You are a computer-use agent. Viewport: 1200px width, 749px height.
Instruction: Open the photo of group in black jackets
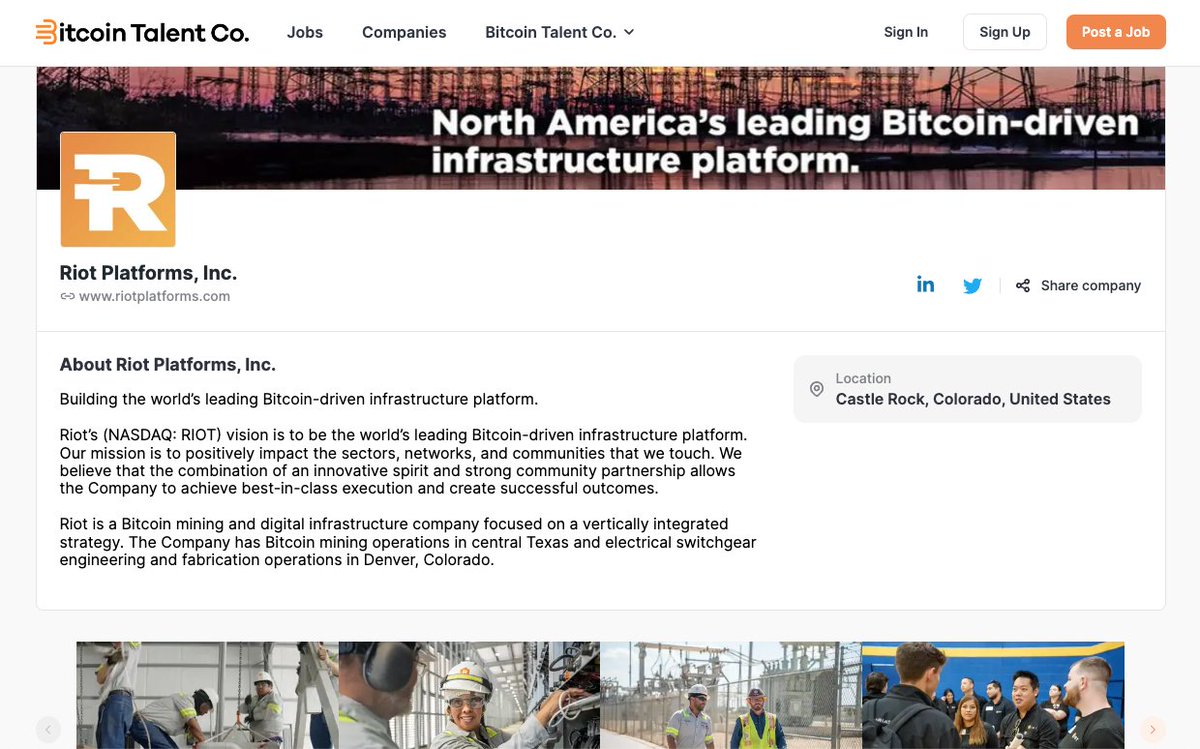tap(993, 695)
